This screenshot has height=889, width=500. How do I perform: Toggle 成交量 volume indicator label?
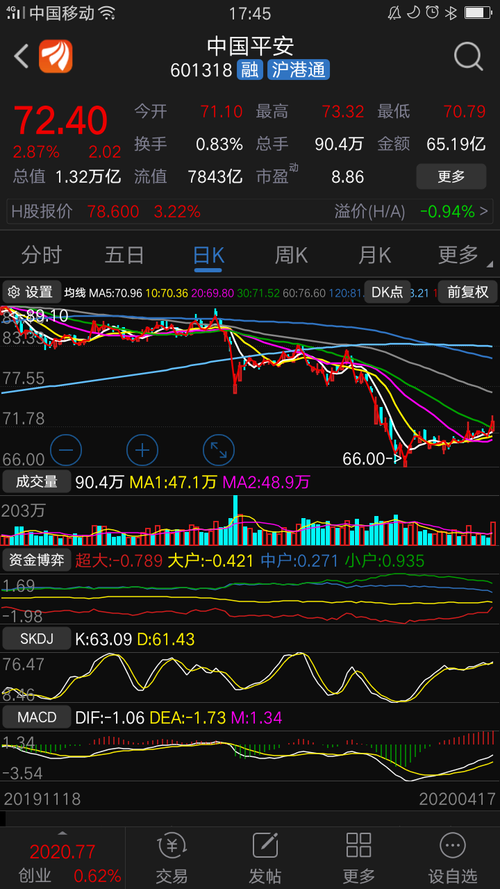(x=36, y=482)
